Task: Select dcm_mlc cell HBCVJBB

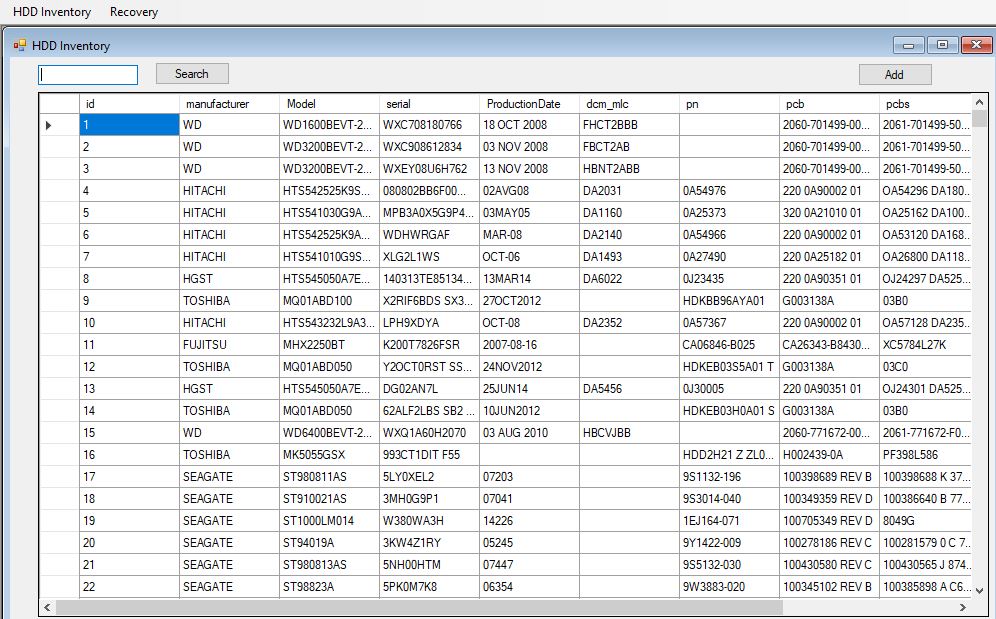Action: coord(629,433)
